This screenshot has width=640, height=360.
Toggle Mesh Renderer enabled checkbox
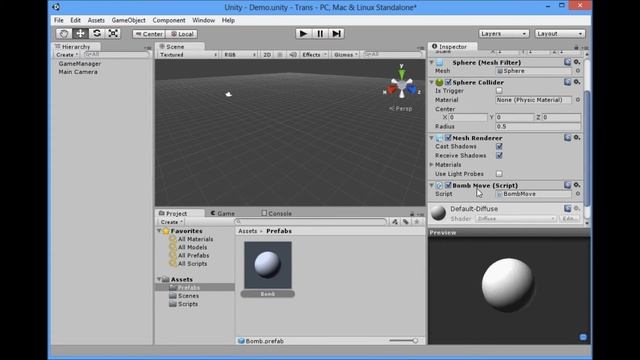pyautogui.click(x=448, y=138)
